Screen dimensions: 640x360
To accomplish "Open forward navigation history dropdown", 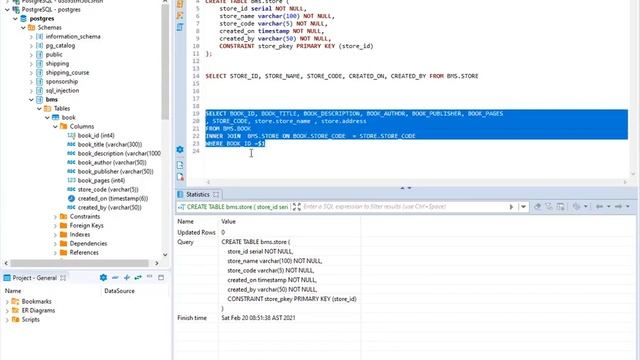I will click(628, 207).
